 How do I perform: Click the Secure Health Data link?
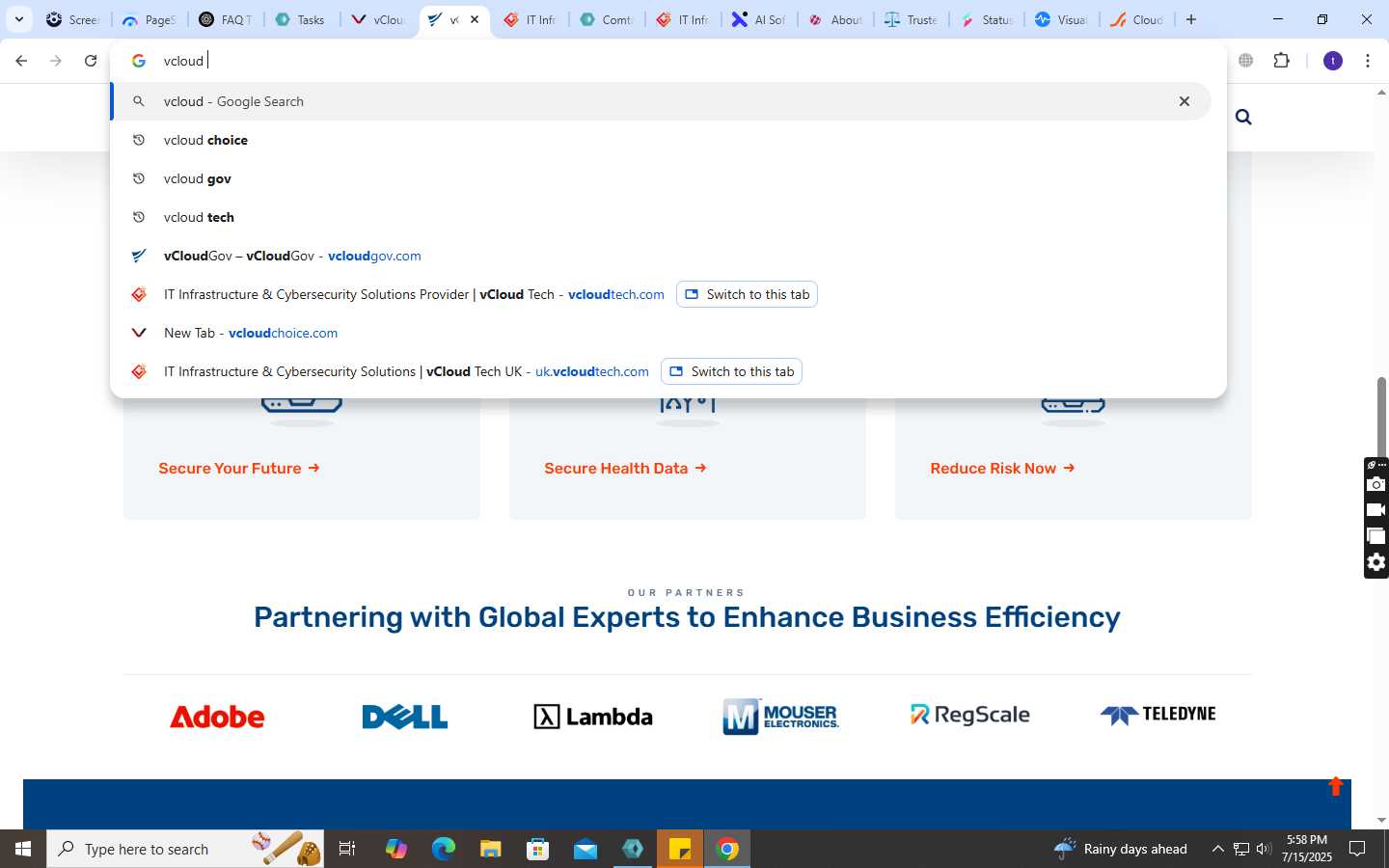[625, 468]
